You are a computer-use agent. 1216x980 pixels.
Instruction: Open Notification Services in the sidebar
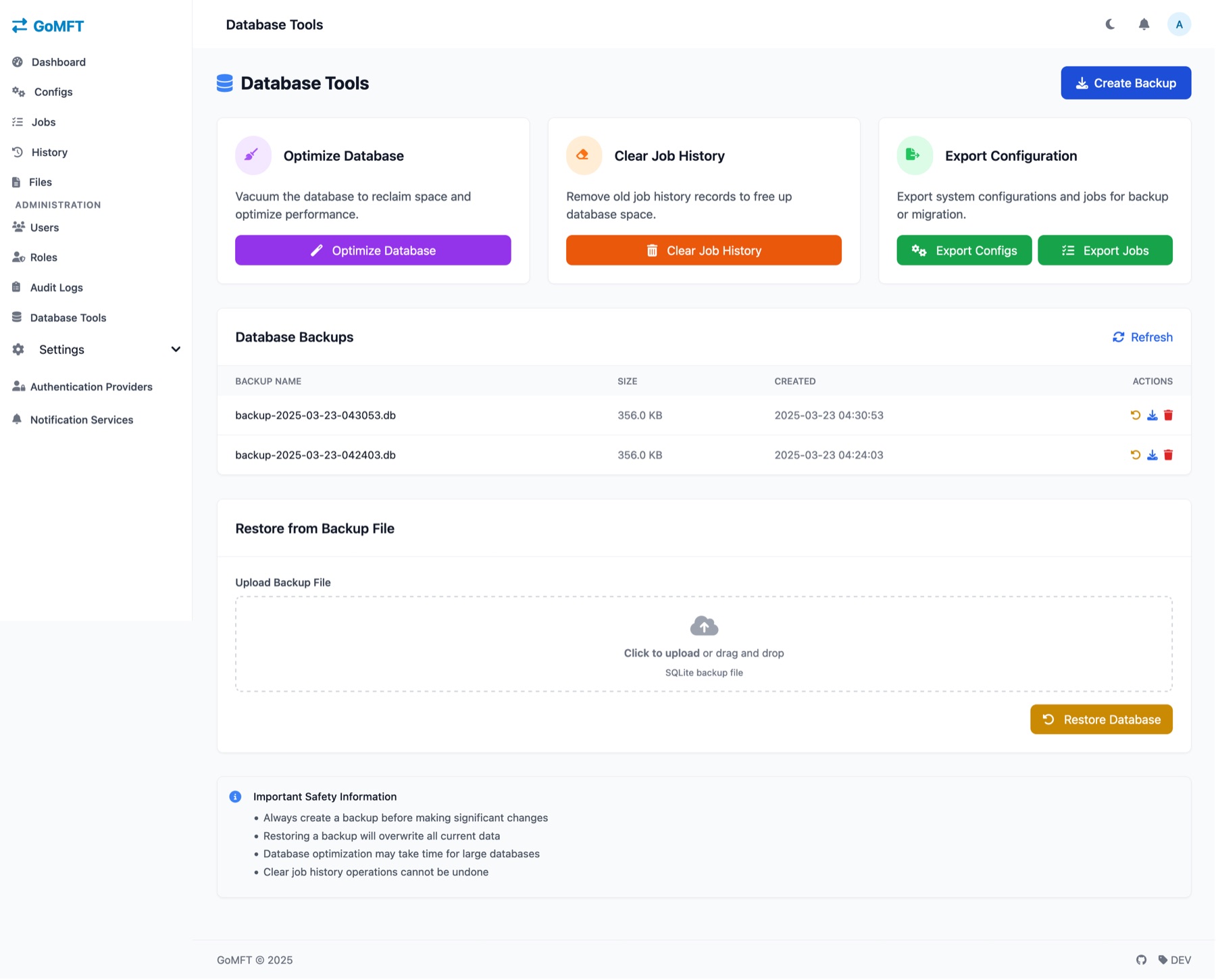click(x=72, y=420)
